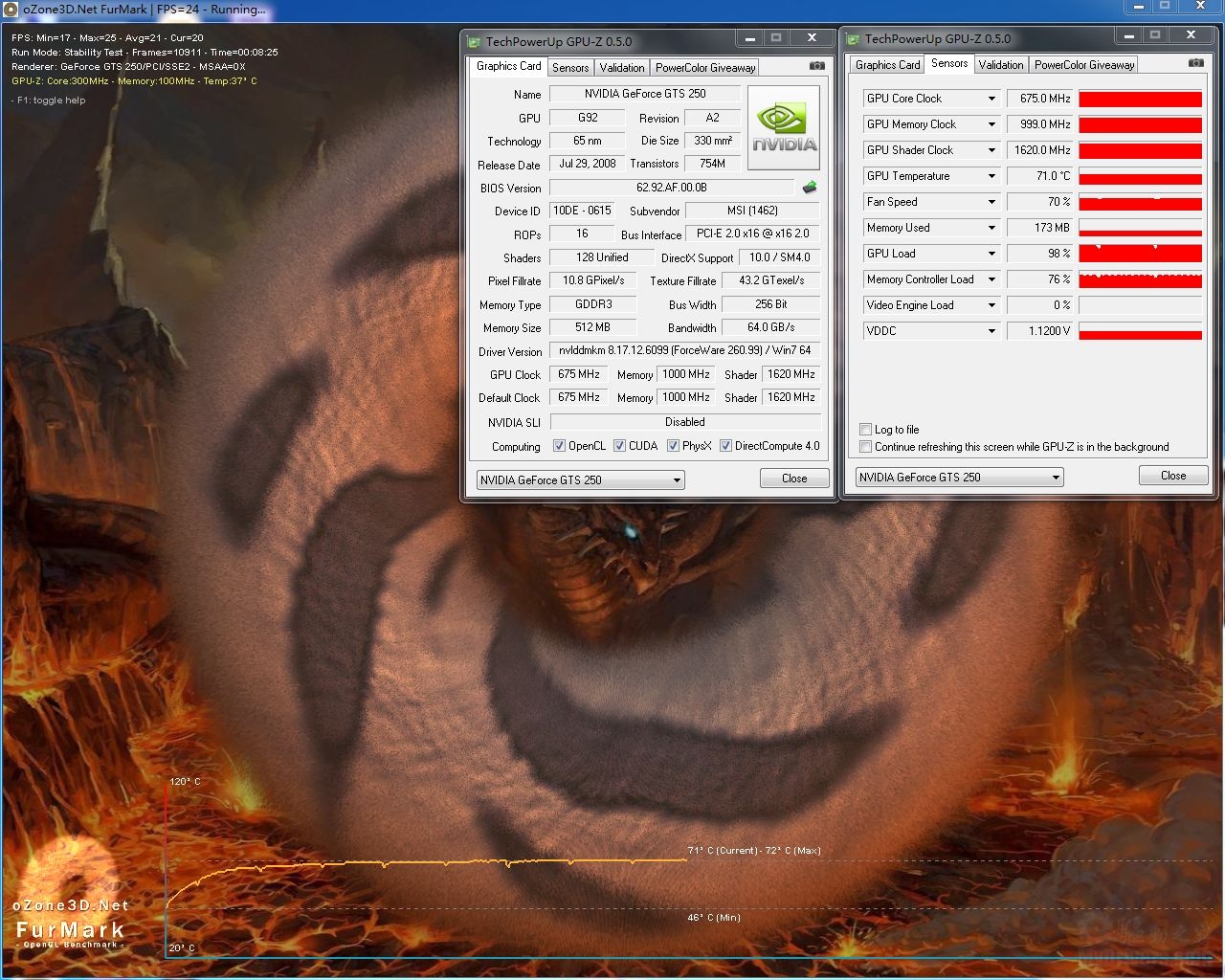Click the Default Clock "675 MHz" value

coord(579,397)
